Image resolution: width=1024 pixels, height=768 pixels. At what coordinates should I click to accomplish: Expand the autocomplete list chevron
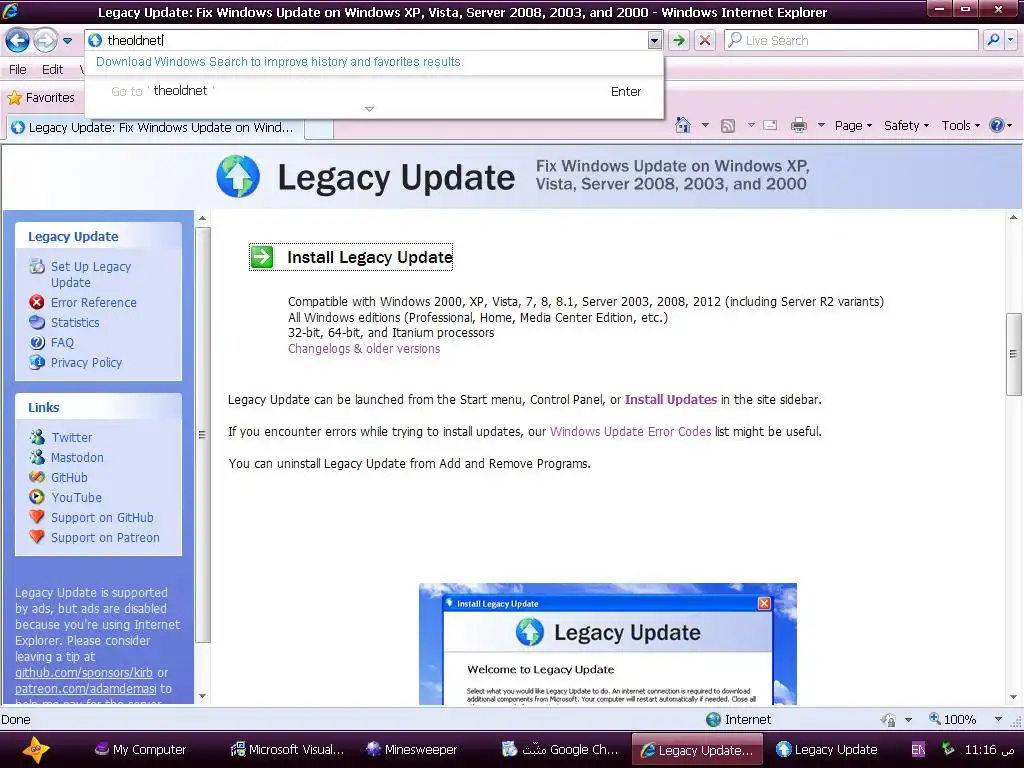(369, 109)
